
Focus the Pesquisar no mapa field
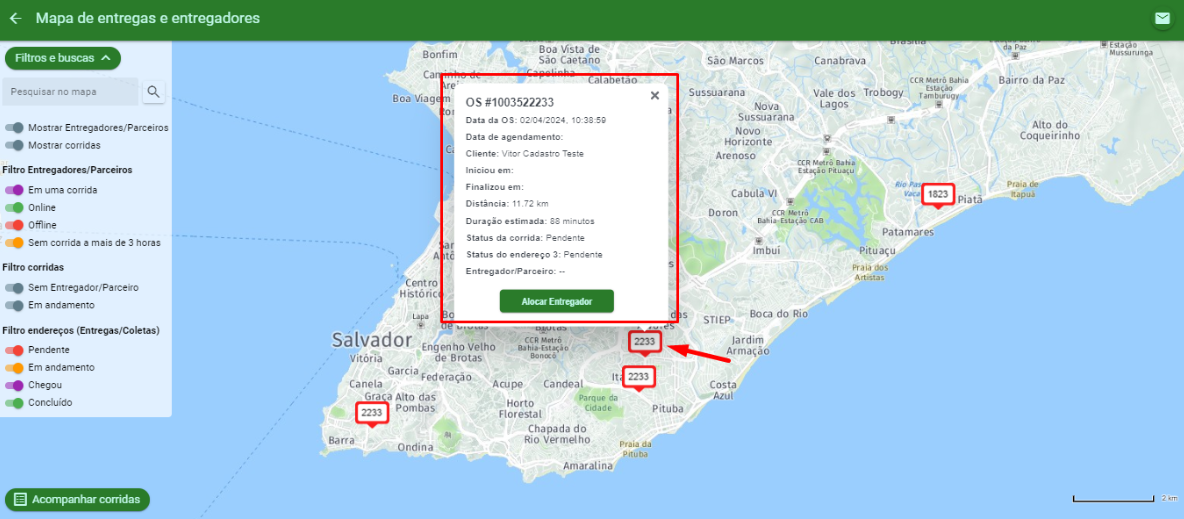71,91
